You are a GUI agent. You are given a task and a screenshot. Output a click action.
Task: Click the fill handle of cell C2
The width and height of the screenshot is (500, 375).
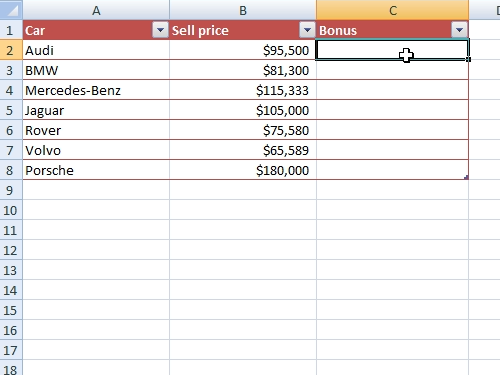click(468, 59)
